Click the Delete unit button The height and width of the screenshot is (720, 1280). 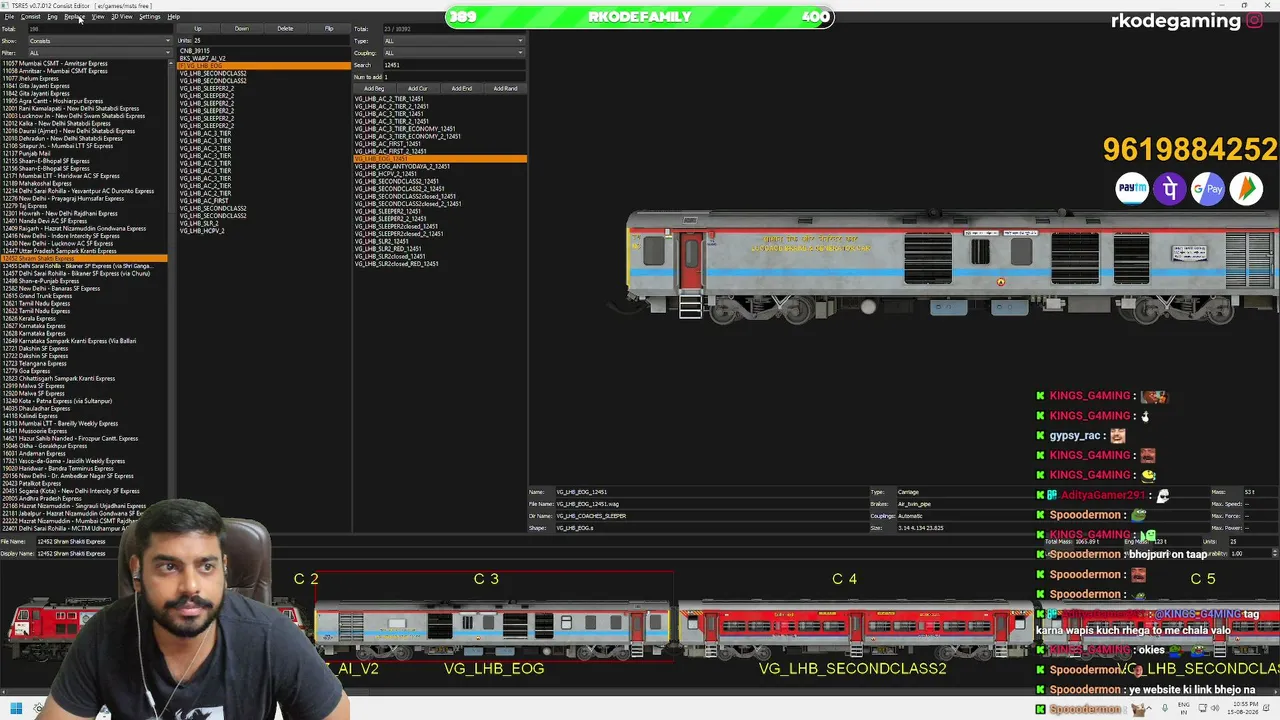click(x=285, y=29)
